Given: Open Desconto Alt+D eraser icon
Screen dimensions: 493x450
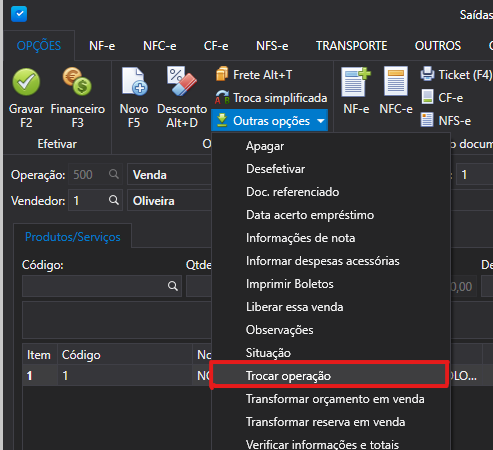Looking at the screenshot, I should point(182,81).
